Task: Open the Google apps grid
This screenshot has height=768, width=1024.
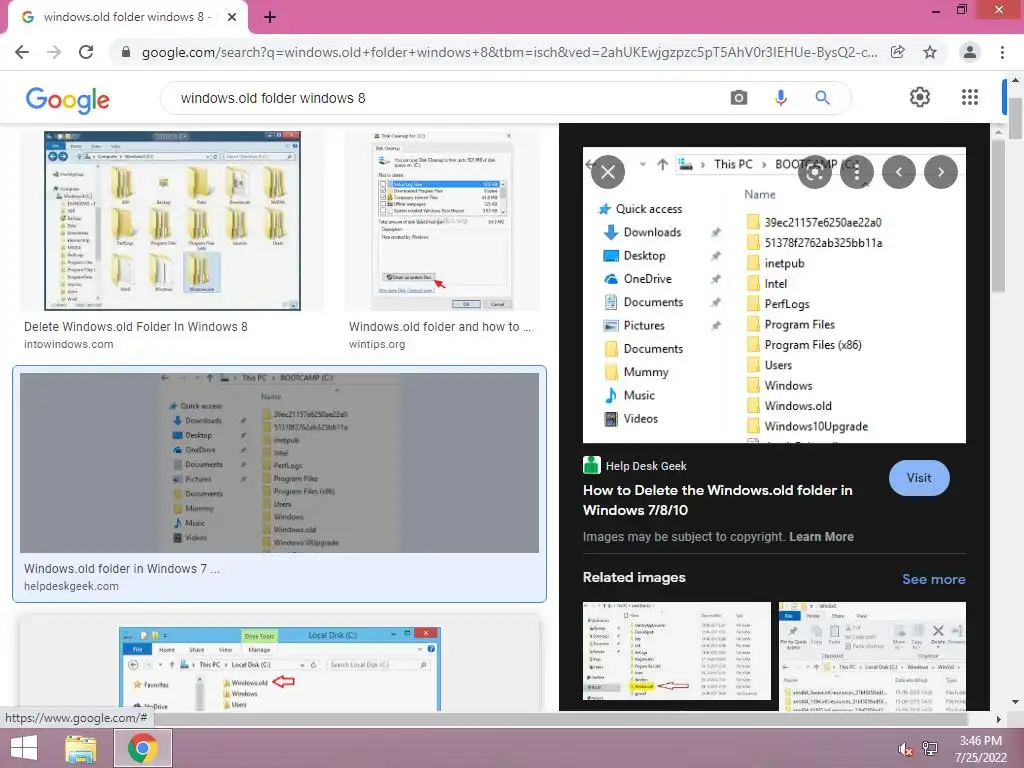Action: [x=970, y=97]
